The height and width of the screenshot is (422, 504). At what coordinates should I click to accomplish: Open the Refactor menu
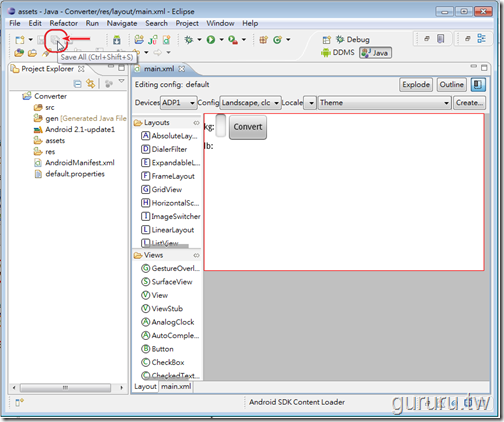(x=63, y=23)
